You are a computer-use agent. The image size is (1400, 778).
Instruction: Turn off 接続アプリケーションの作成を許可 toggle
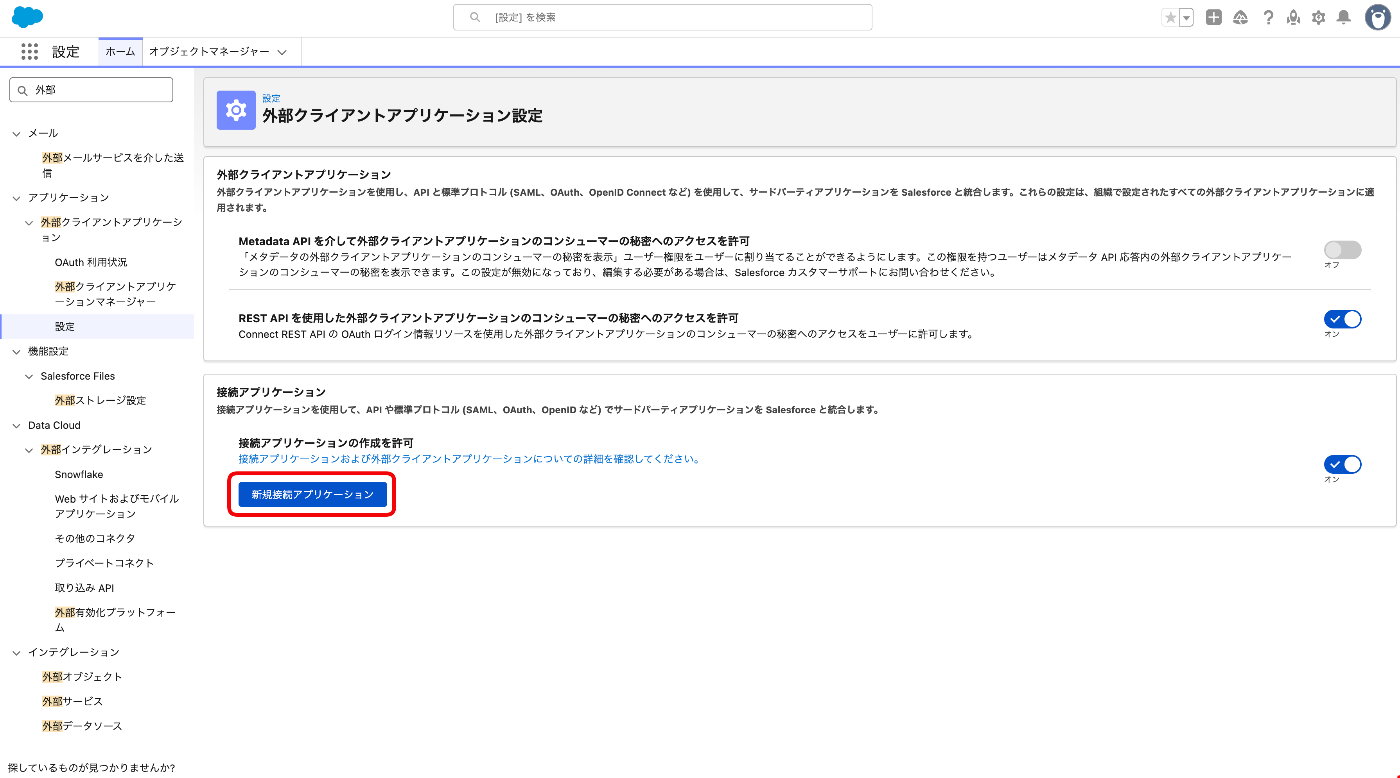pyautogui.click(x=1341, y=464)
